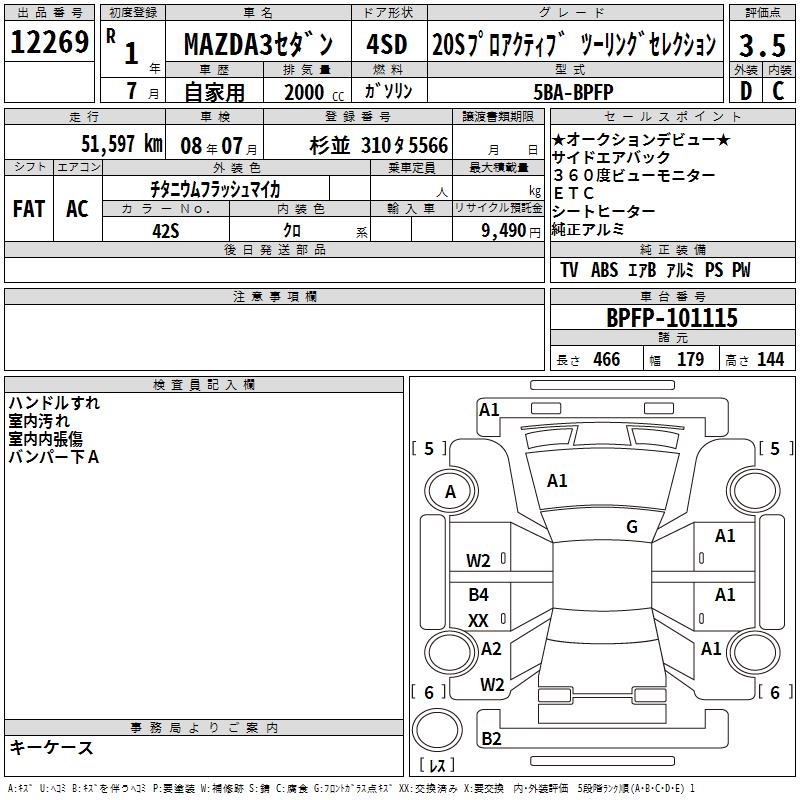This screenshot has height=800, width=800.
Task: Click displacement value "2000 cc"
Action: [314, 92]
